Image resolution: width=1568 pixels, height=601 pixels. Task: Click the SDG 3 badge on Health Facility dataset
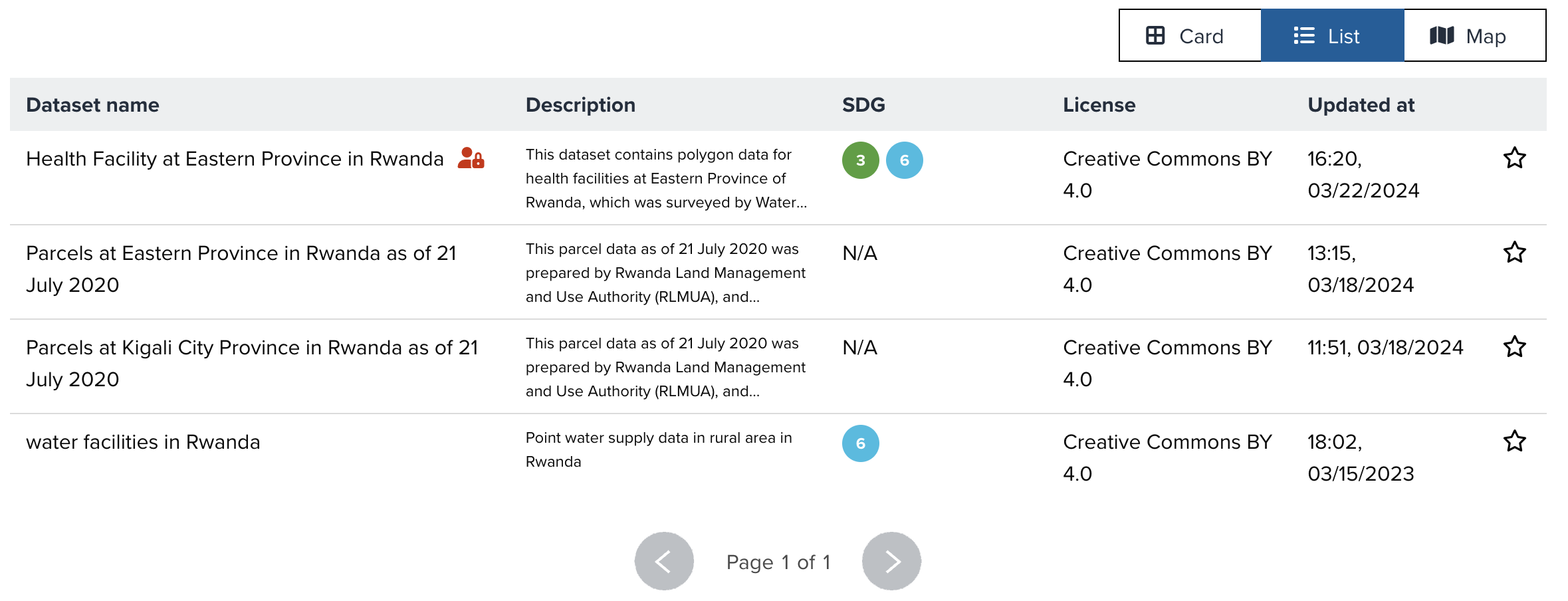[x=860, y=160]
